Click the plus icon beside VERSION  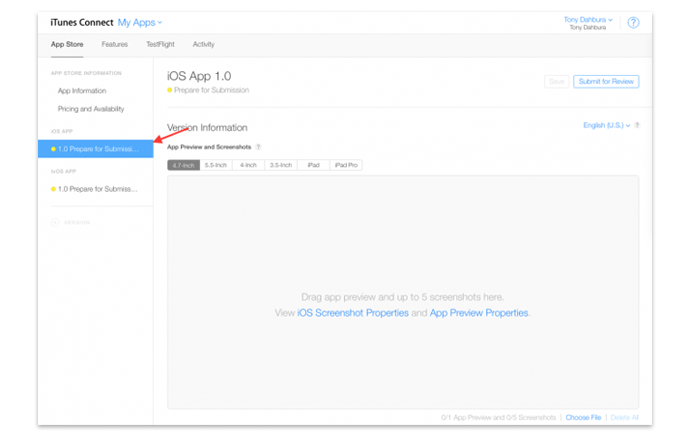pyautogui.click(x=55, y=222)
